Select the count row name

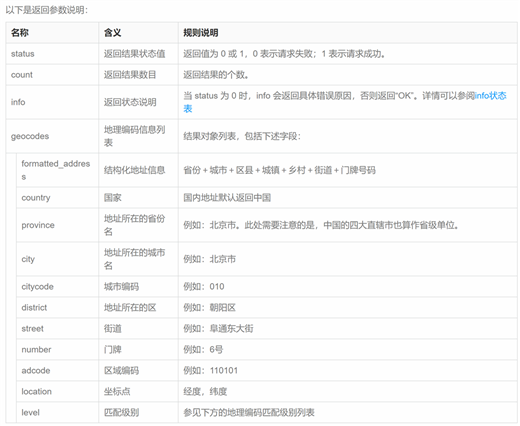(x=22, y=75)
